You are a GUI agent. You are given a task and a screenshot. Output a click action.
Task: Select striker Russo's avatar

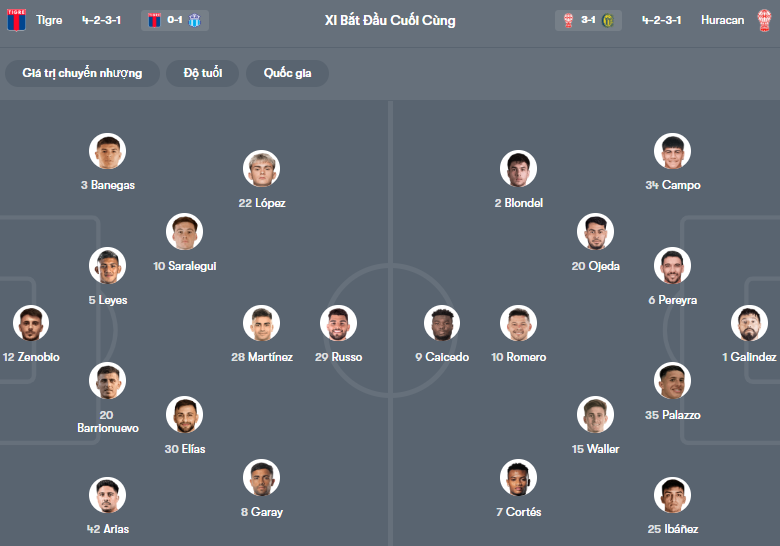click(338, 324)
